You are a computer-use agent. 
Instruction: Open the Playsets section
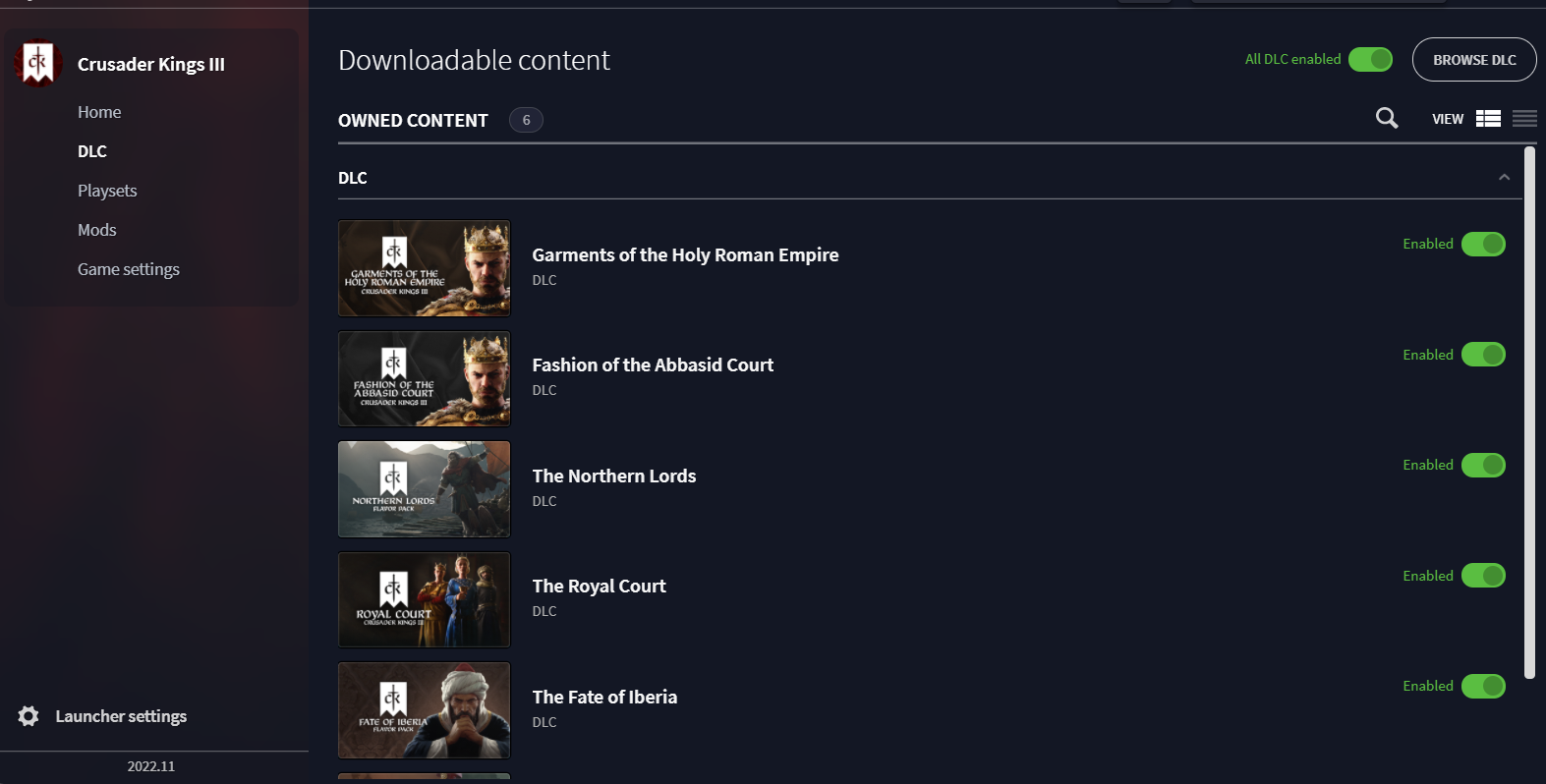click(x=107, y=191)
